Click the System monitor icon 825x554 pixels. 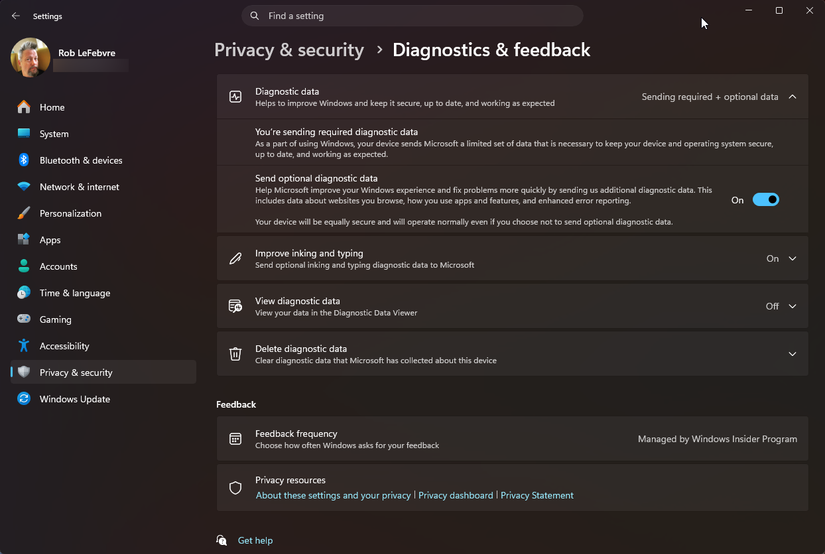(x=24, y=133)
